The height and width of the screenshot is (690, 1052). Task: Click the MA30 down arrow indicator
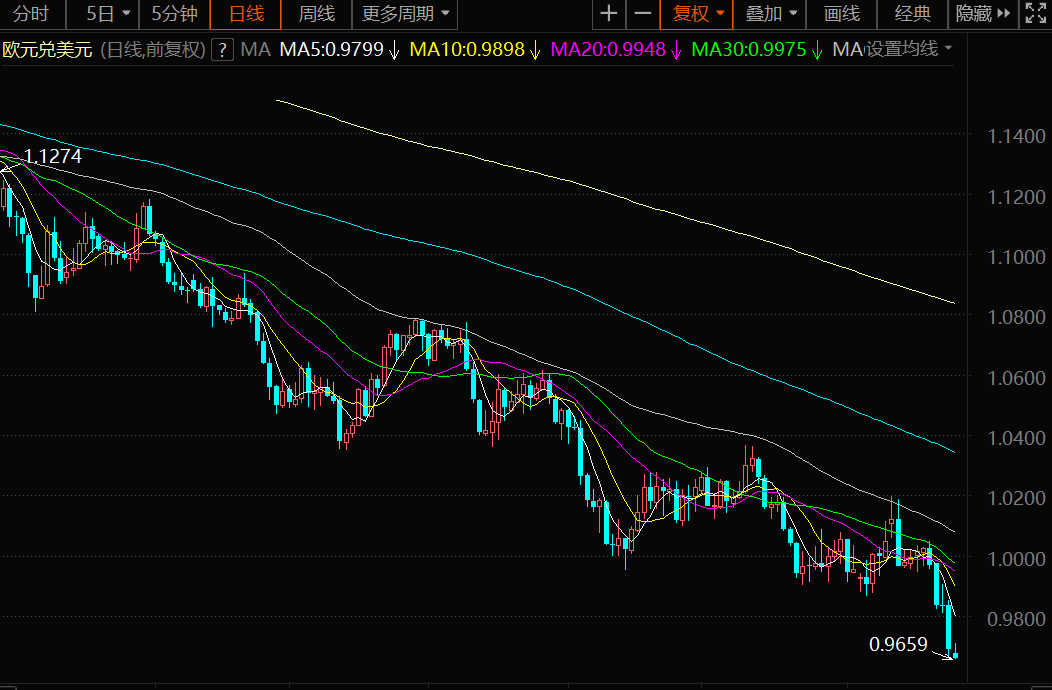[x=817, y=50]
